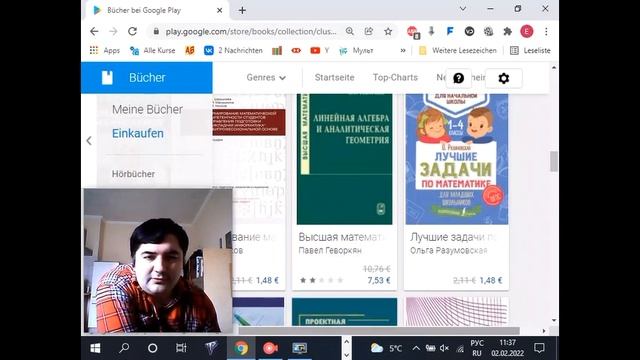The width and height of the screenshot is (640, 360).
Task: Click the Лучшие задачи book title
Action: click(453, 237)
